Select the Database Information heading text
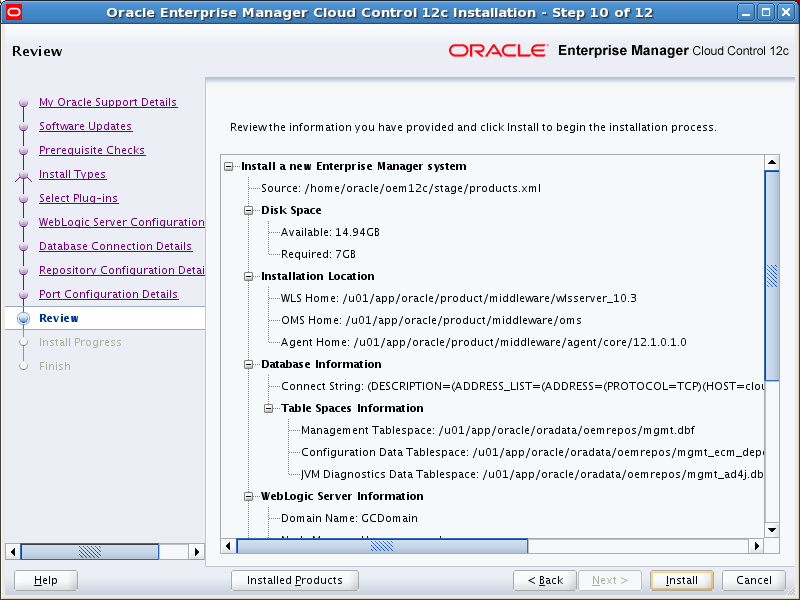Screen dimensions: 800x600 pos(321,364)
